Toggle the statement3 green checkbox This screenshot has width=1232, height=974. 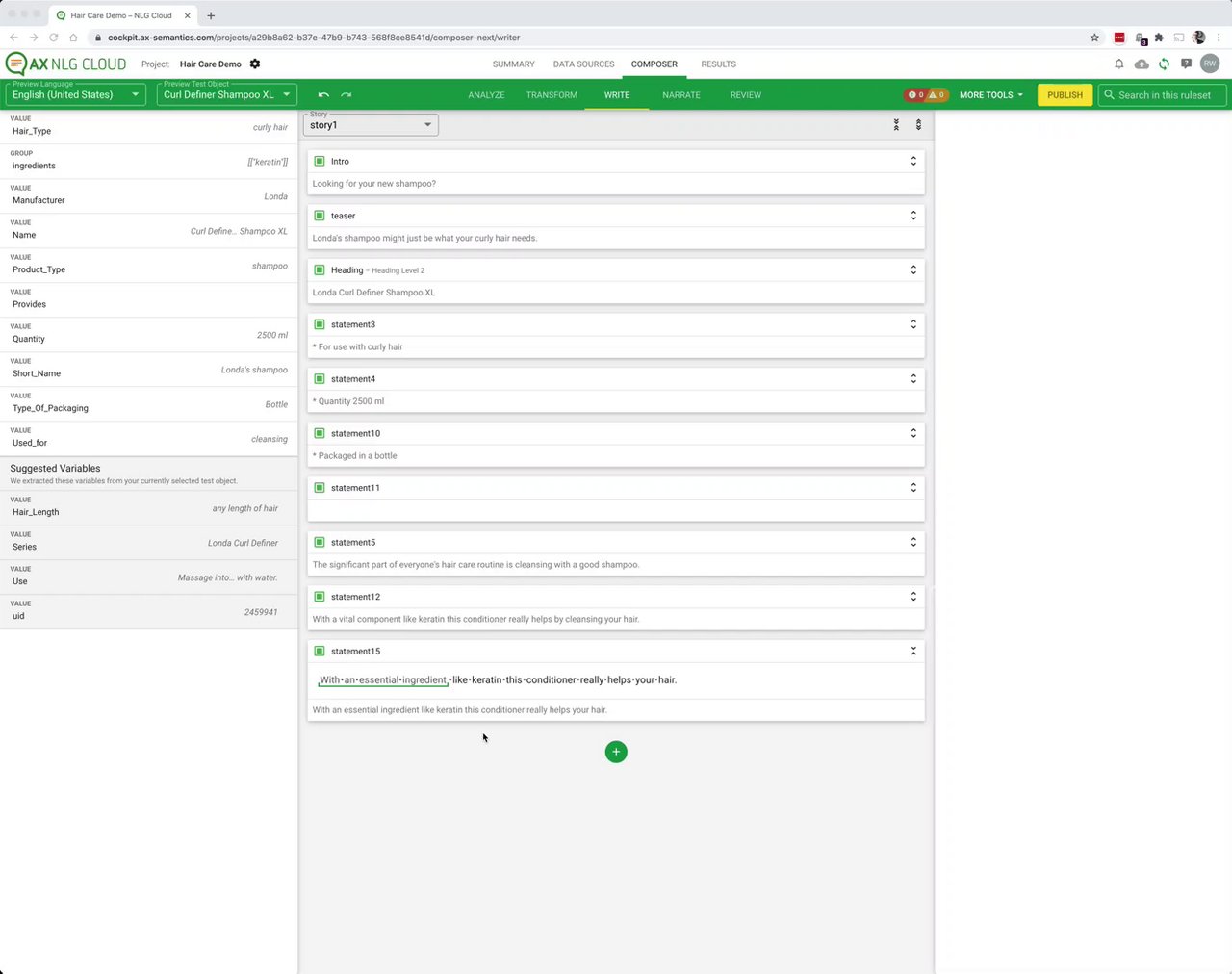[320, 324]
